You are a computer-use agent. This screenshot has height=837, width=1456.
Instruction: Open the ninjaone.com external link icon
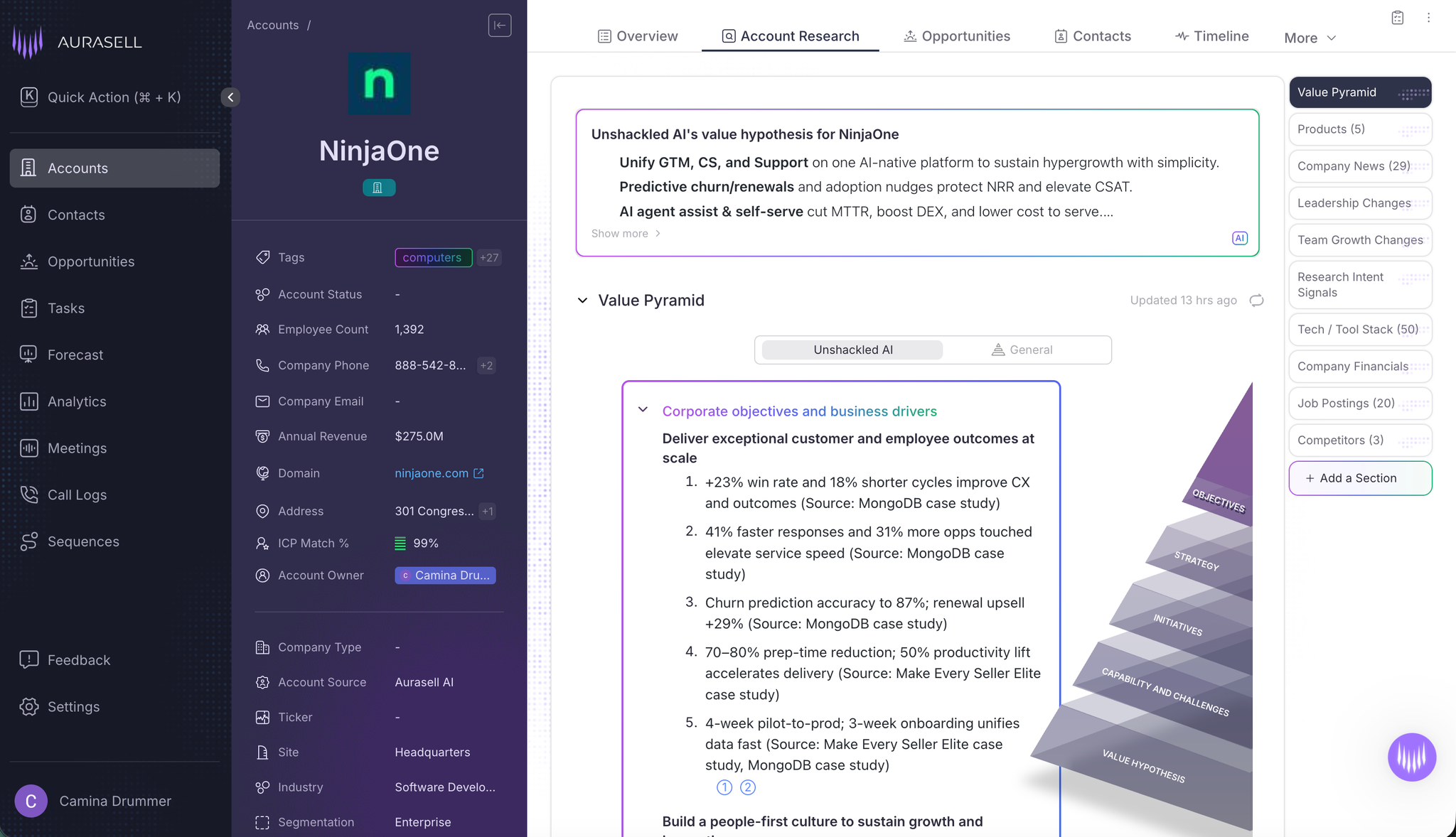(478, 473)
